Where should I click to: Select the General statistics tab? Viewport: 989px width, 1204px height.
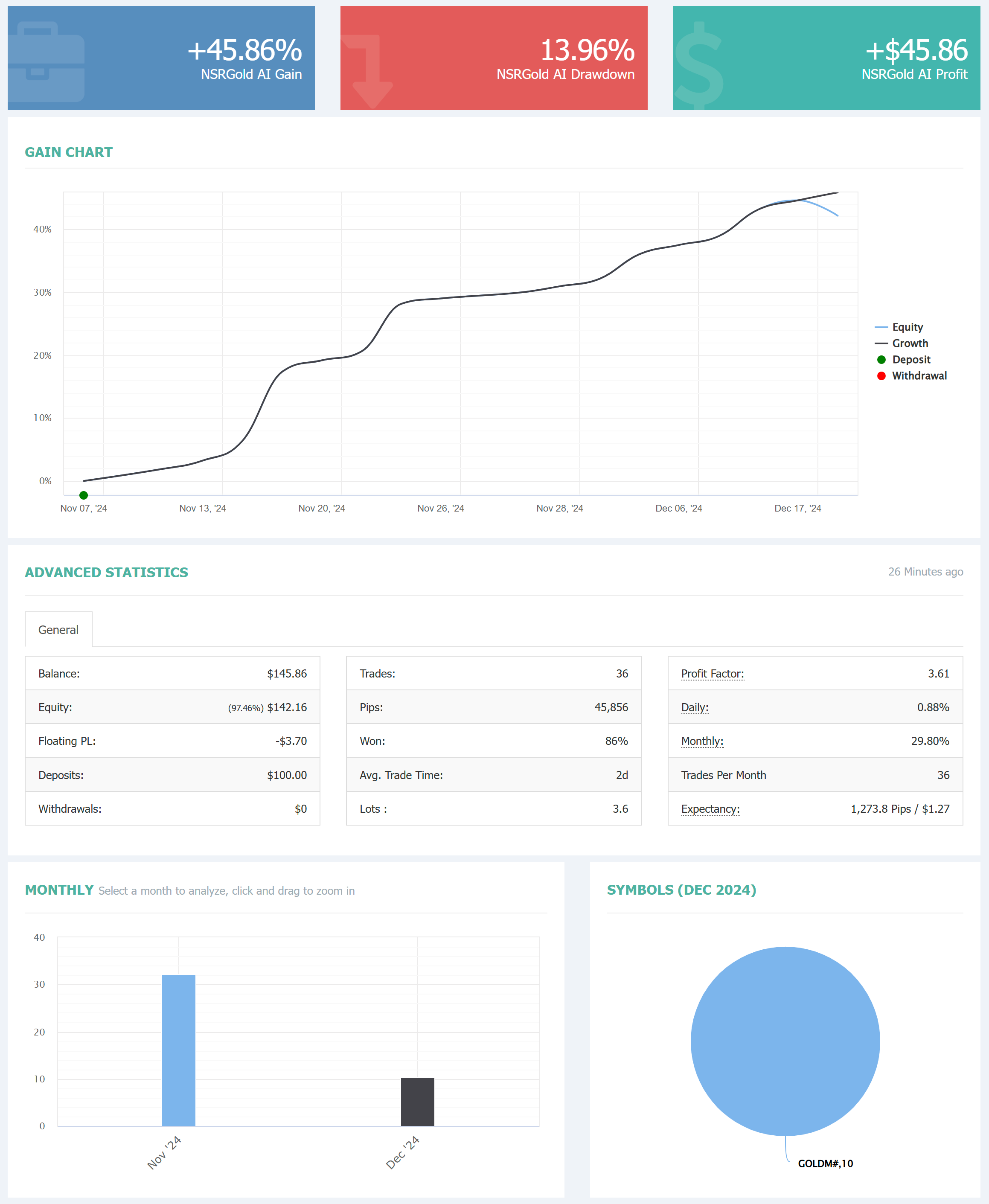coord(58,630)
